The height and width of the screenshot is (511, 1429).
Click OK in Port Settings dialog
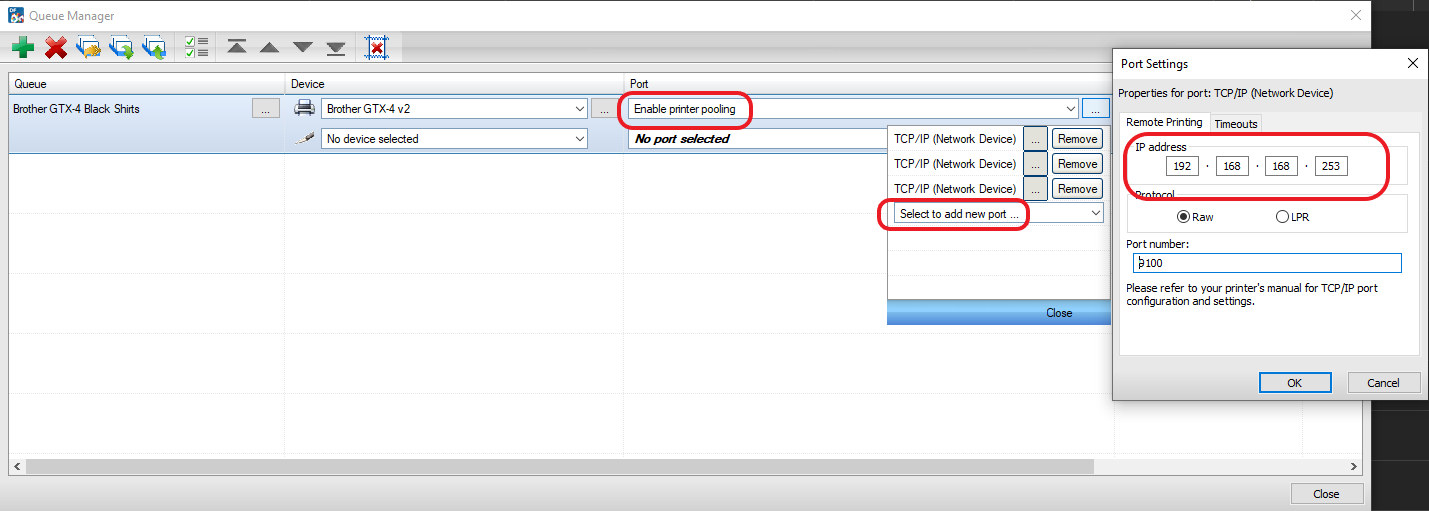point(1294,383)
